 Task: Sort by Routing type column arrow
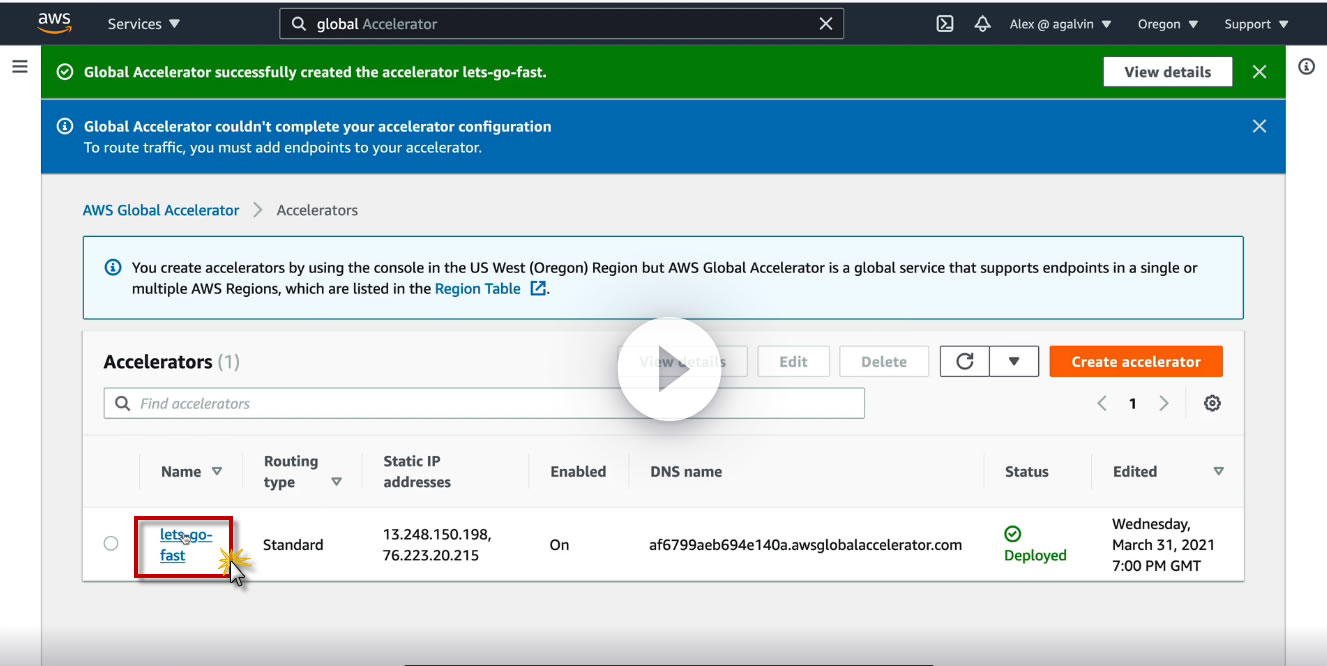[x=337, y=482]
